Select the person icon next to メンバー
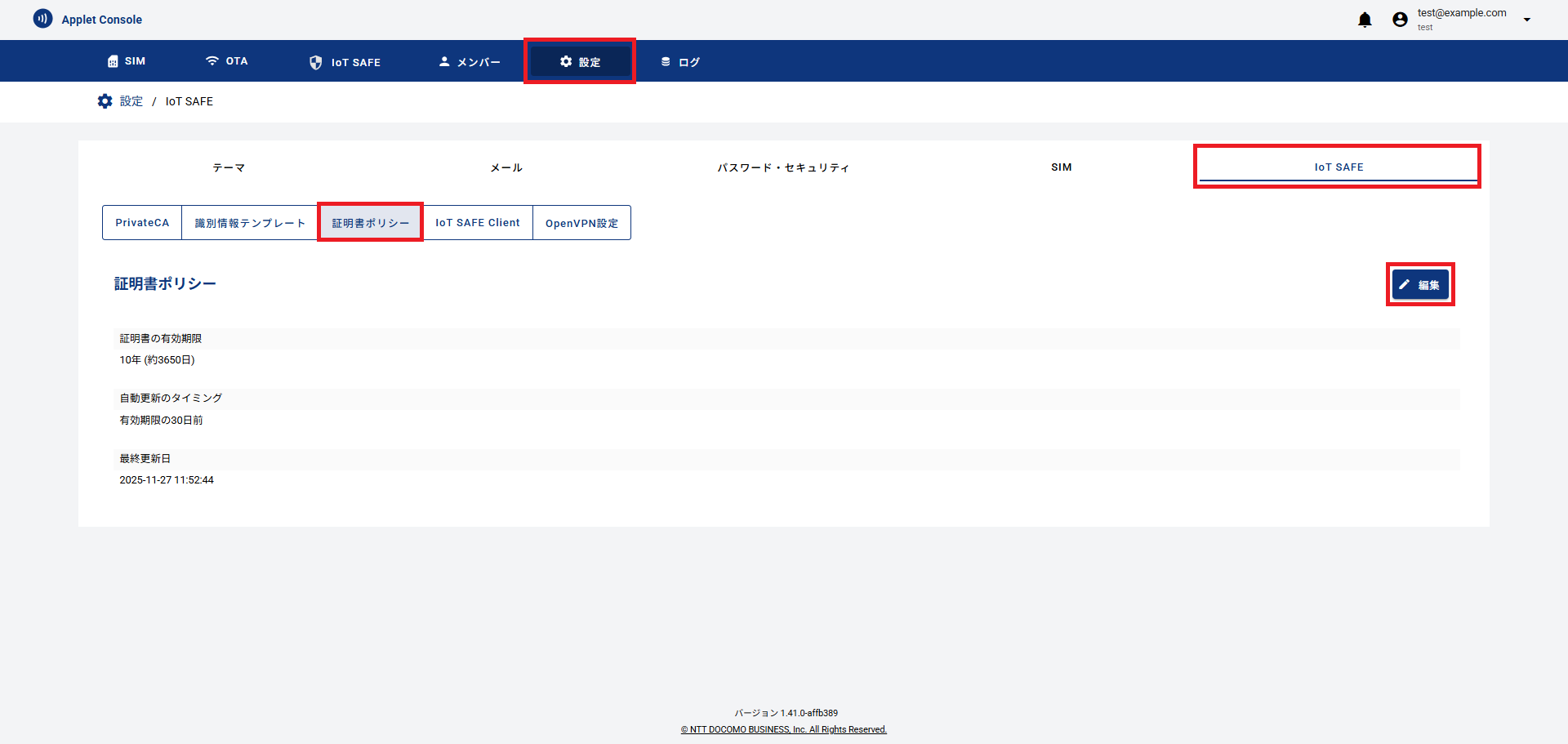Viewport: 1568px width, 744px height. click(x=443, y=60)
